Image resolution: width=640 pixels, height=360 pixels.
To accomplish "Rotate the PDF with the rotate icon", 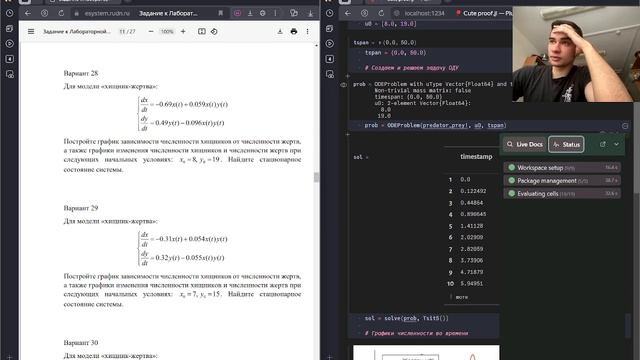I will pos(214,31).
